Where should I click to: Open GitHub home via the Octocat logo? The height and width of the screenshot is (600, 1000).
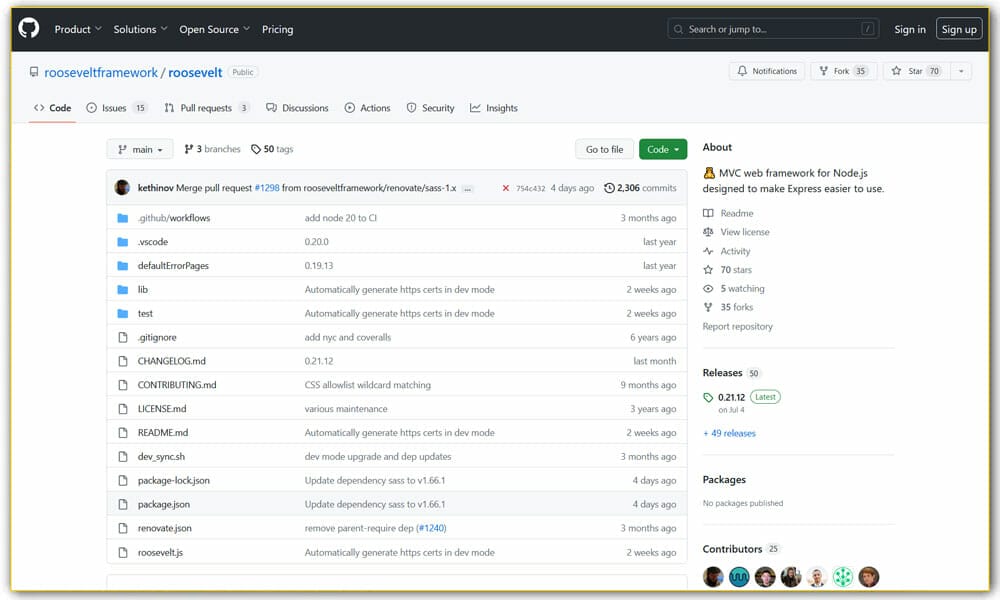click(x=27, y=28)
